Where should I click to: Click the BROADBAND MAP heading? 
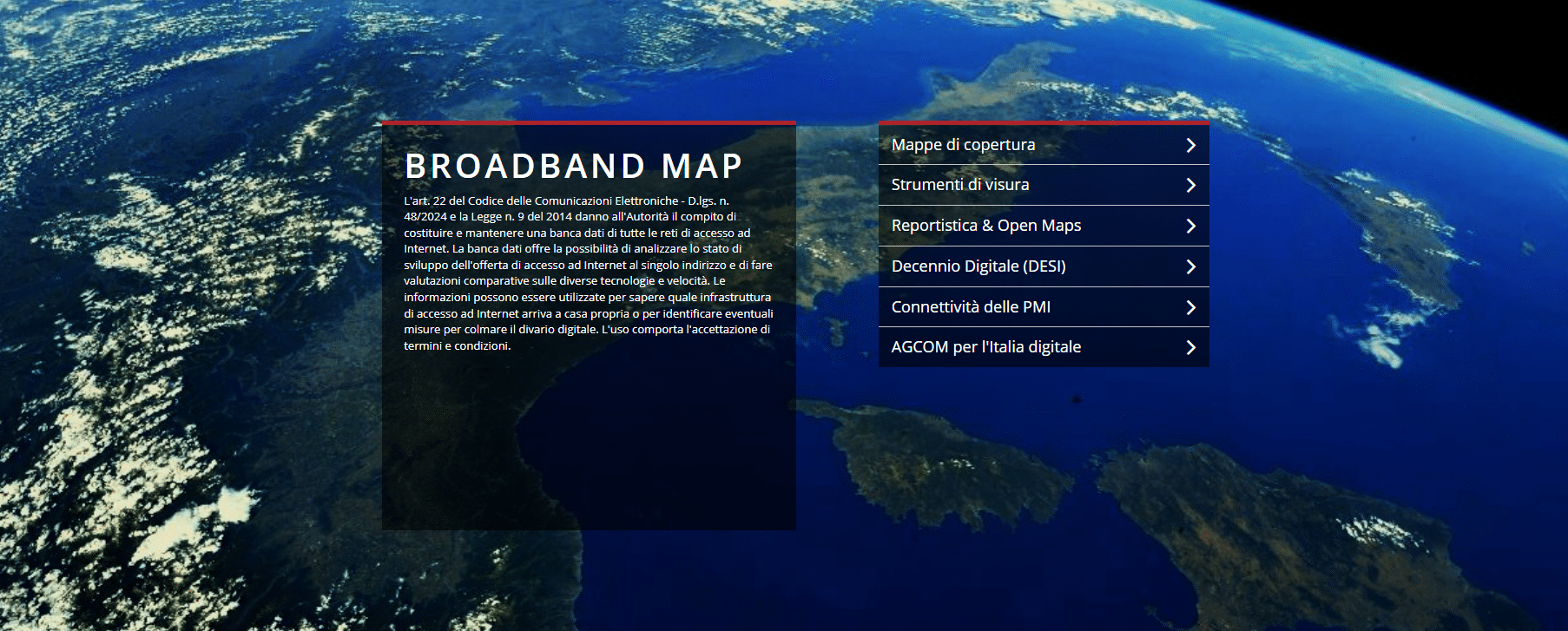(574, 166)
